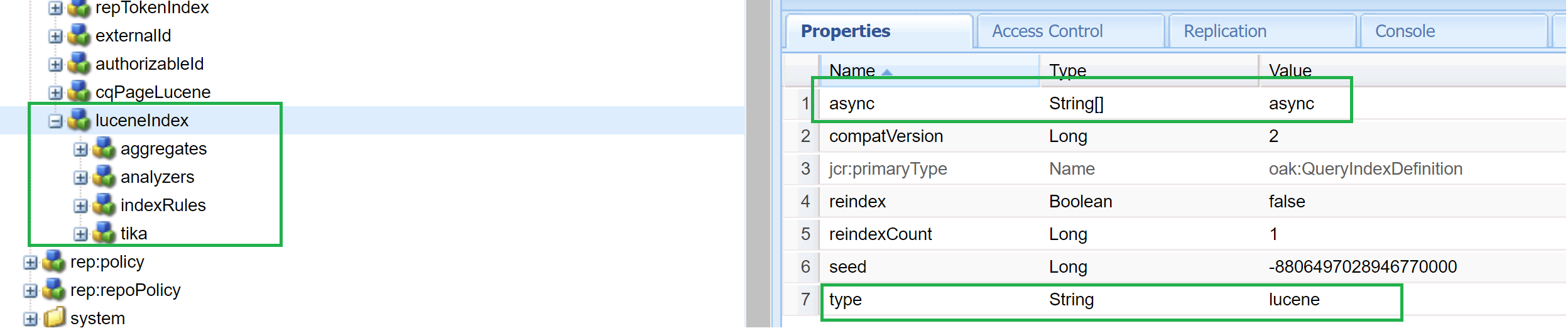The width and height of the screenshot is (1568, 333).
Task: Expand the indexRules node
Action: (81, 206)
